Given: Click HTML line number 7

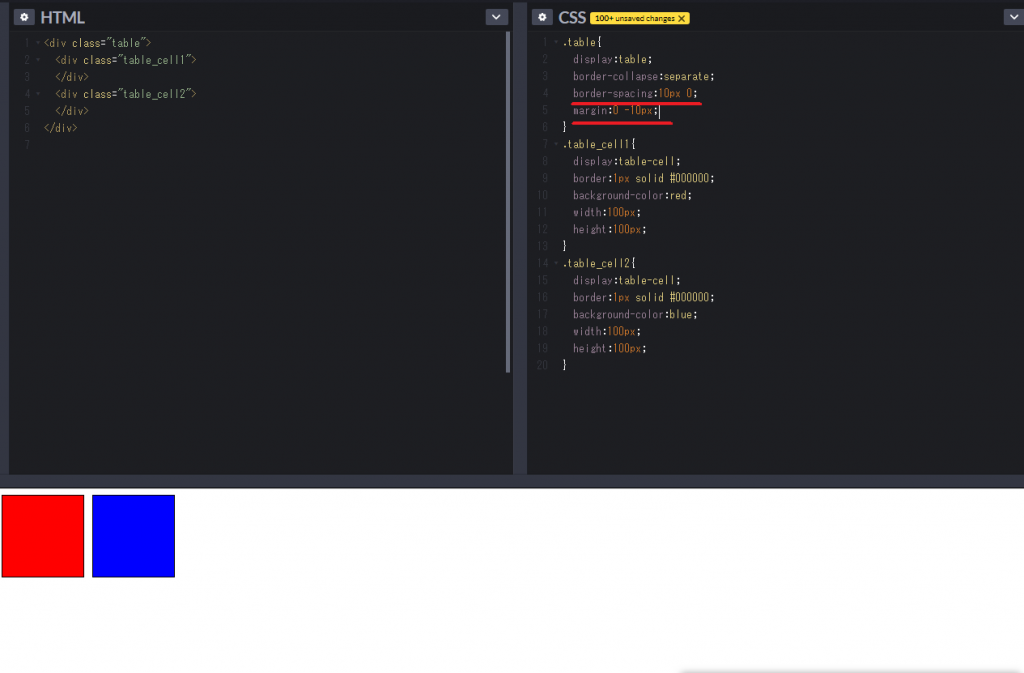Looking at the screenshot, I should 27,145.
